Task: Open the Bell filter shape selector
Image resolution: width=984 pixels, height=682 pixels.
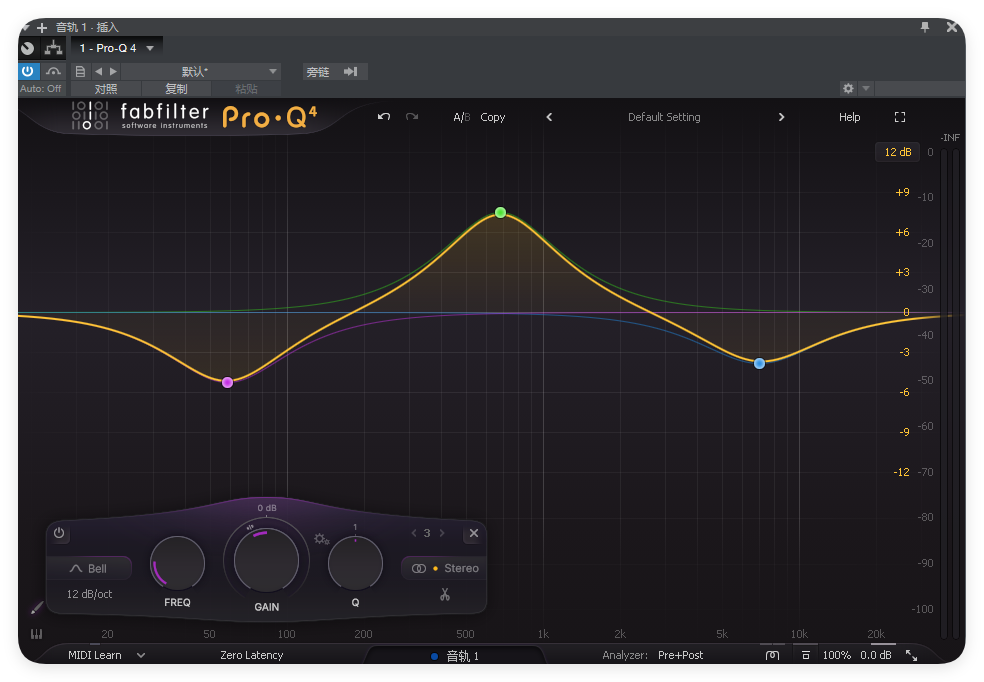Action: pos(88,568)
